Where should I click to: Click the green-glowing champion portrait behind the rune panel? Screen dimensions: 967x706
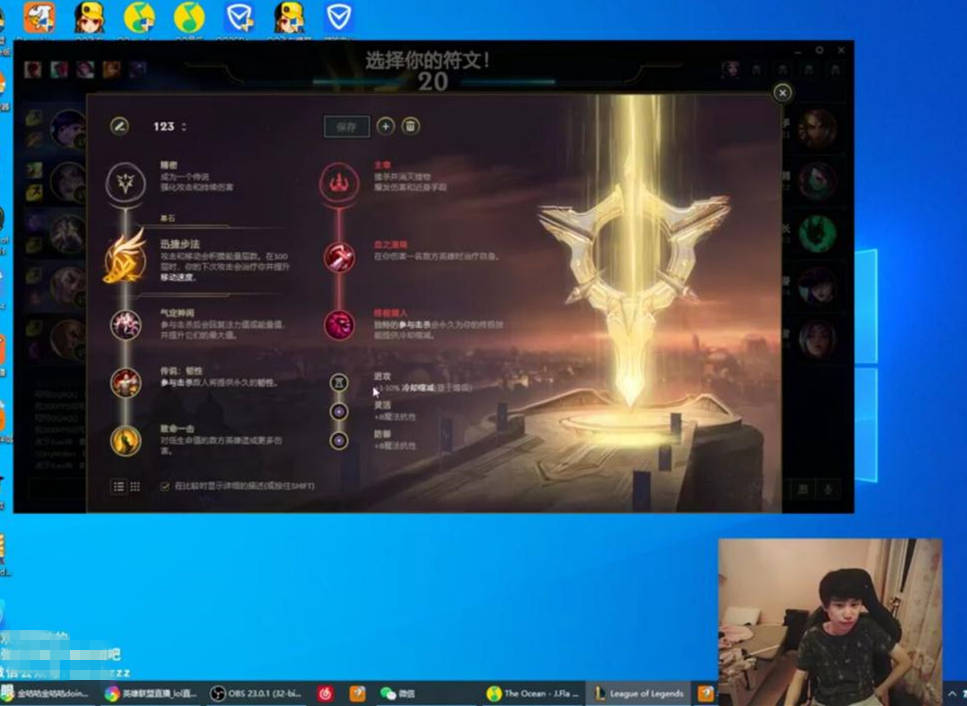[x=818, y=232]
